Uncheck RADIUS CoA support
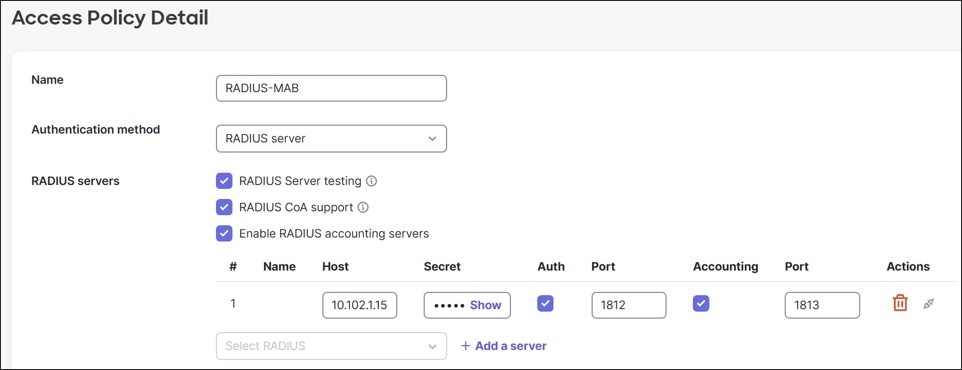 224,207
